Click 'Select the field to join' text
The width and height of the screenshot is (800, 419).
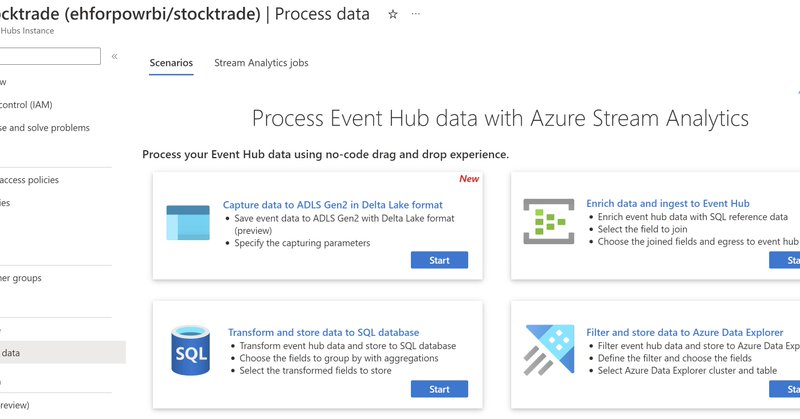click(x=642, y=229)
